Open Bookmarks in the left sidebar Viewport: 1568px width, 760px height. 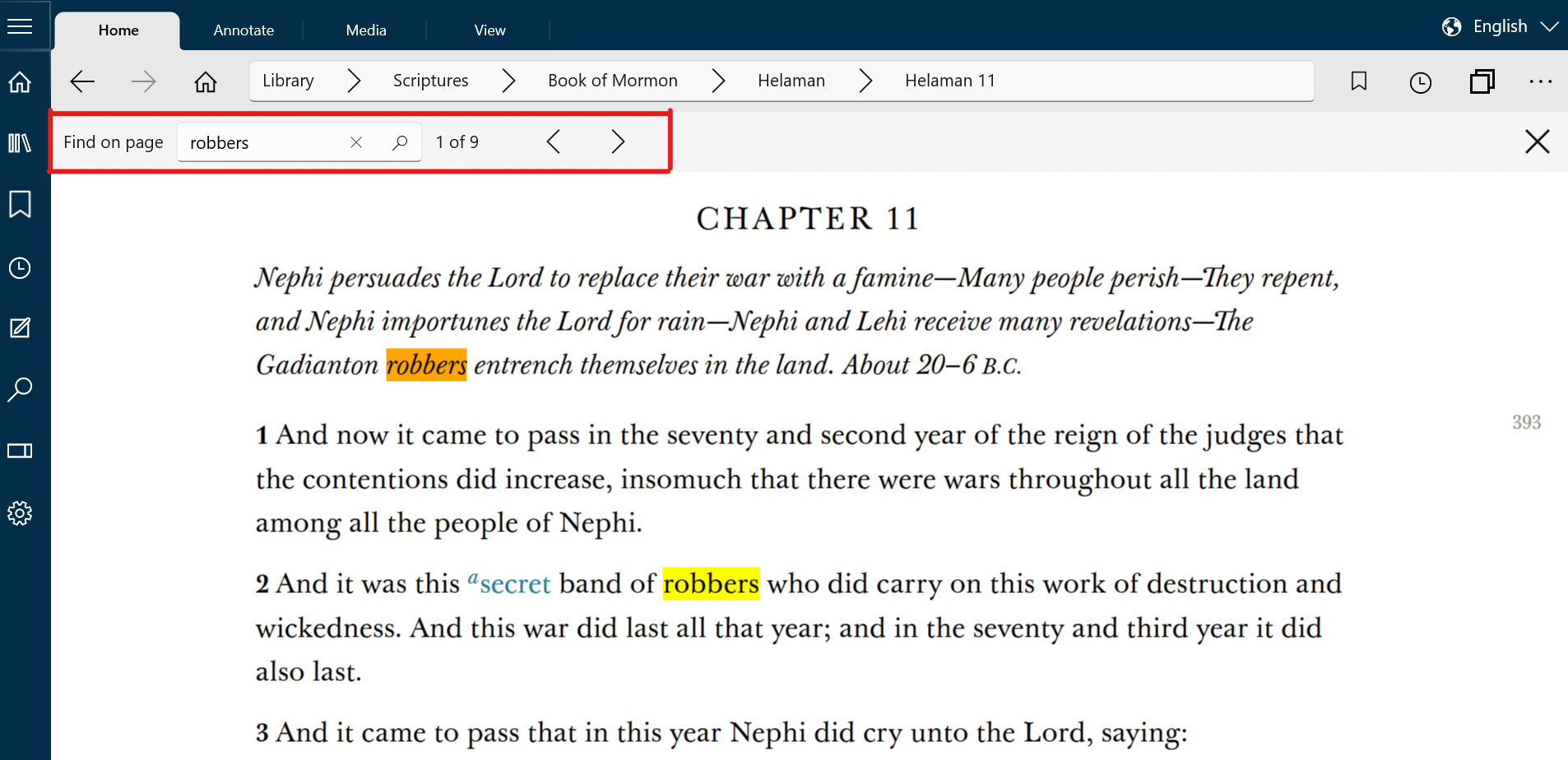(x=20, y=204)
